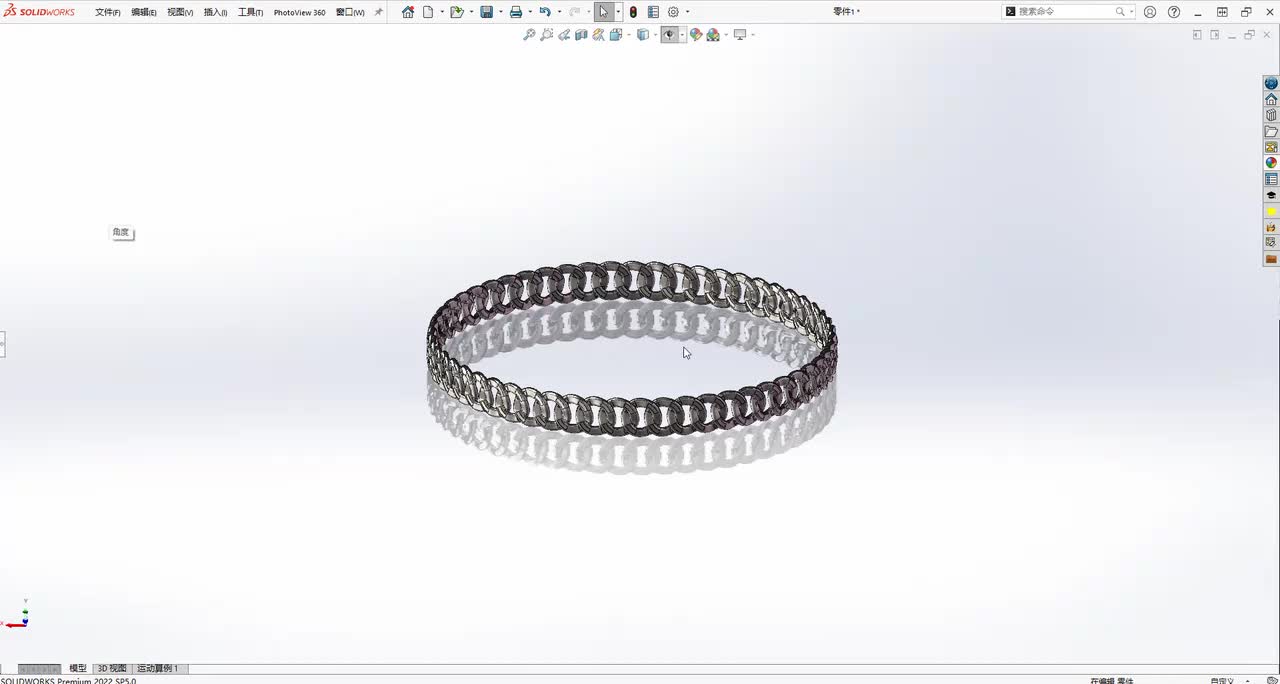The height and width of the screenshot is (684, 1280).
Task: Open View Palette task pane tab
Action: (1271, 147)
